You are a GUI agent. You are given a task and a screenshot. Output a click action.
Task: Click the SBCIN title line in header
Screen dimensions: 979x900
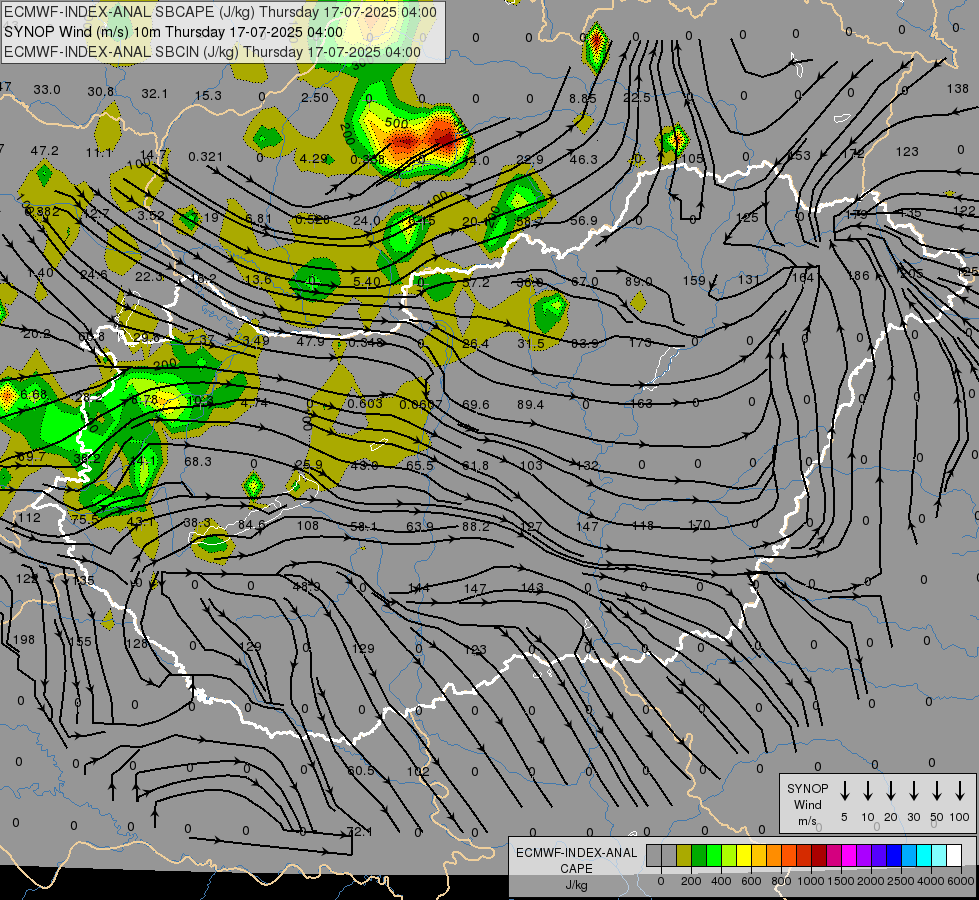[212, 52]
